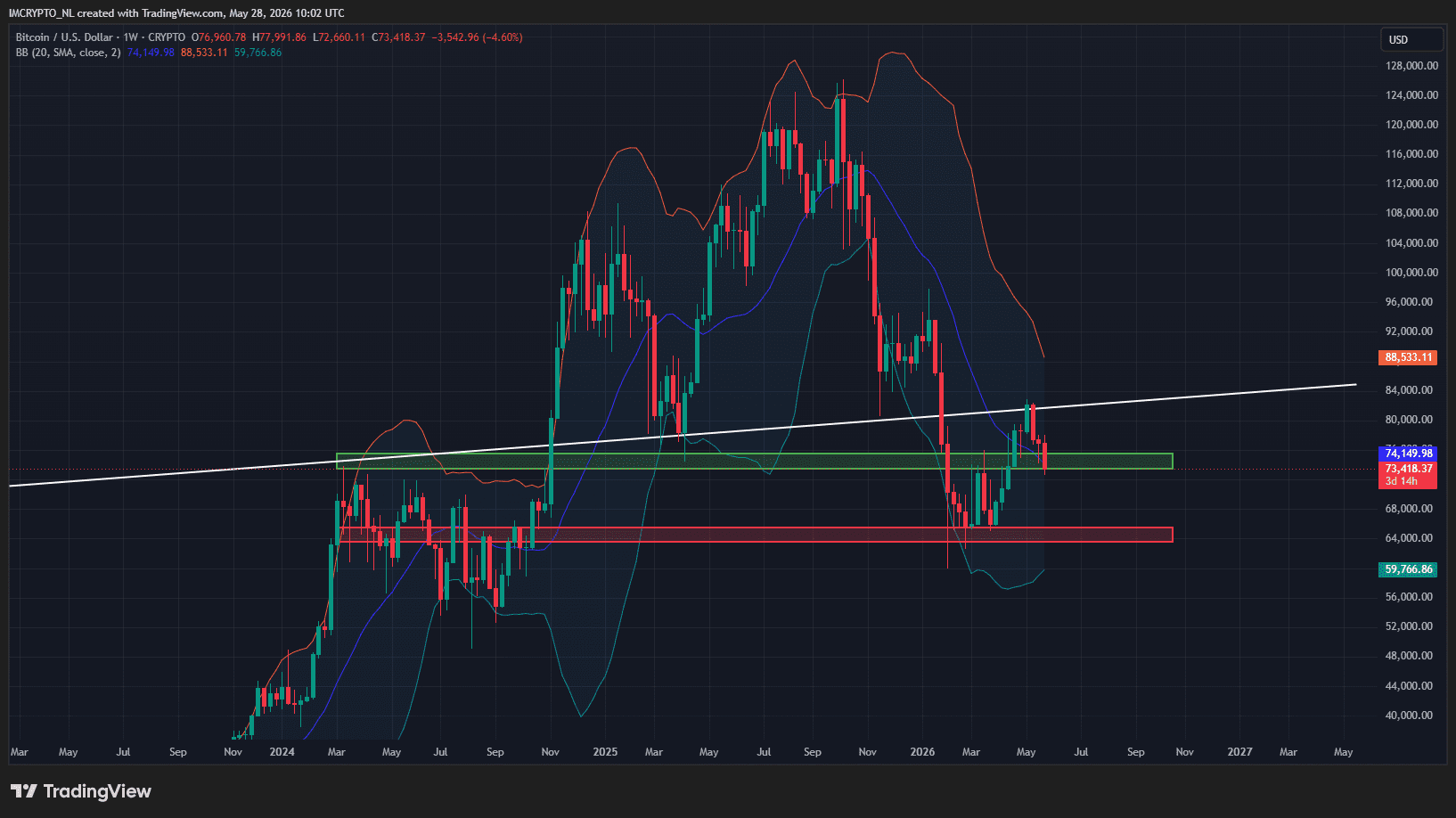Open the USD currency selector
The height and width of the screenshot is (818, 1456).
[1411, 39]
